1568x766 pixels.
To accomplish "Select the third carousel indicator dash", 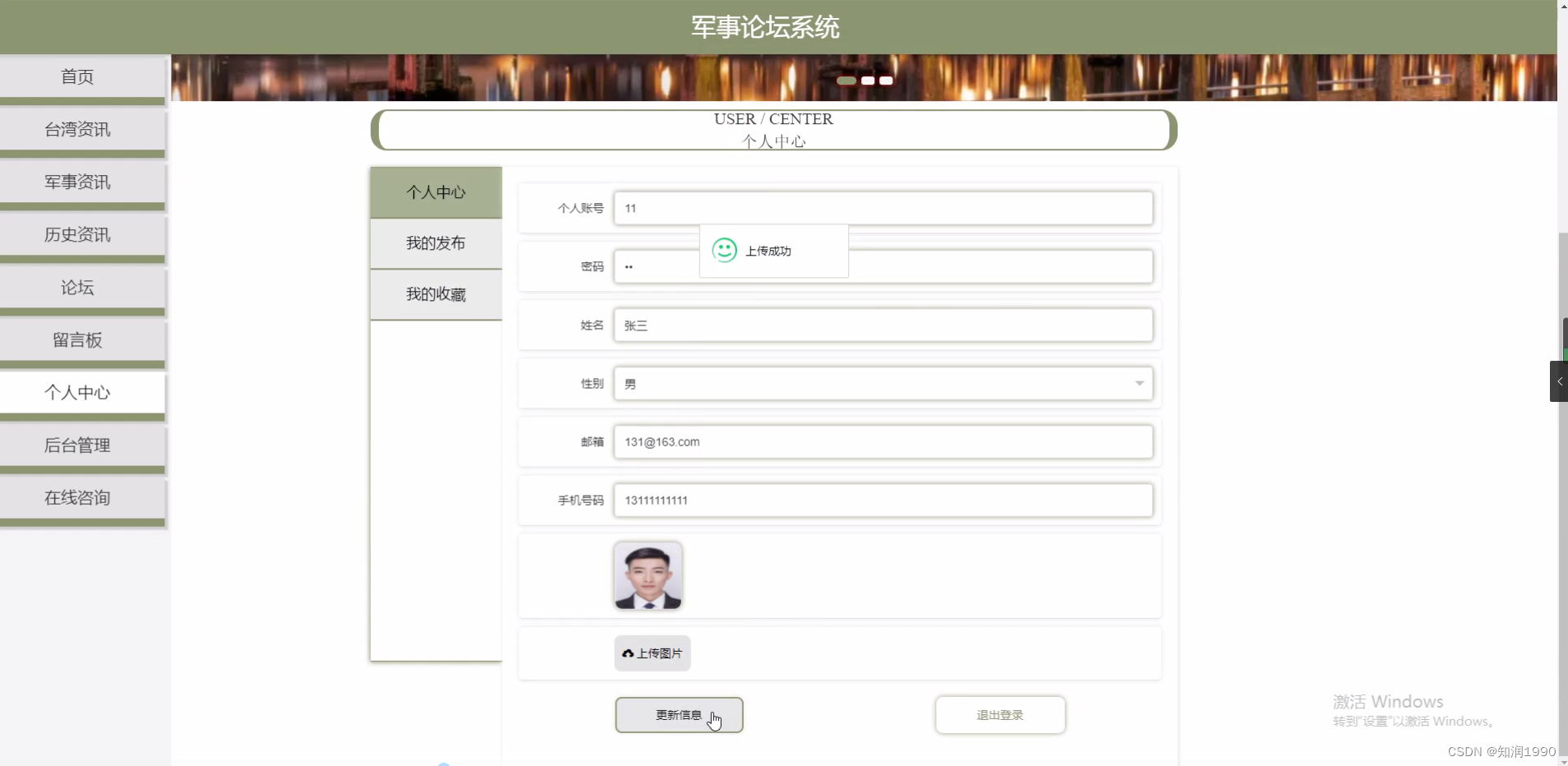I will click(x=886, y=81).
